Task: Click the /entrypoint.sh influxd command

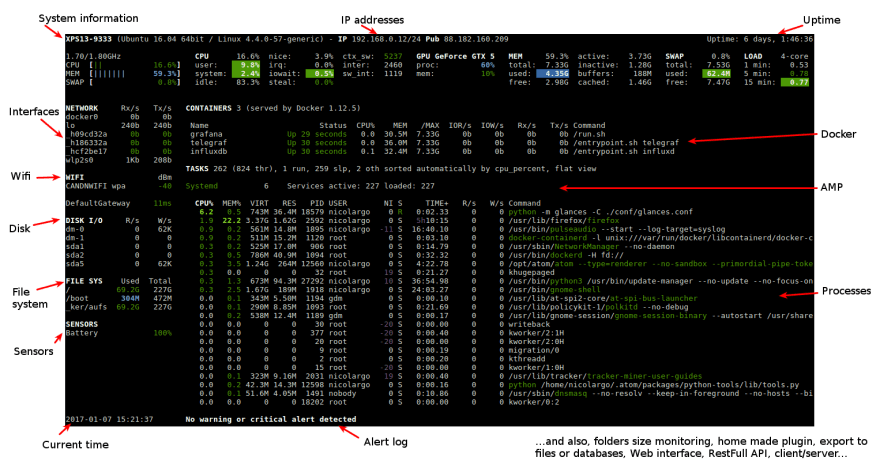Action: (x=624, y=152)
